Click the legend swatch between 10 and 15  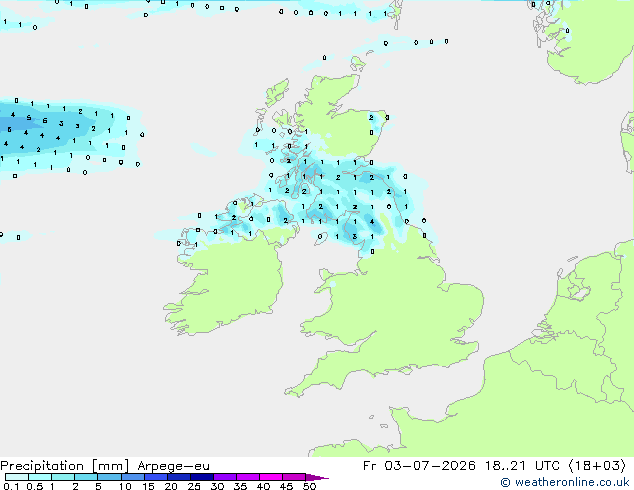pyautogui.click(x=133, y=477)
